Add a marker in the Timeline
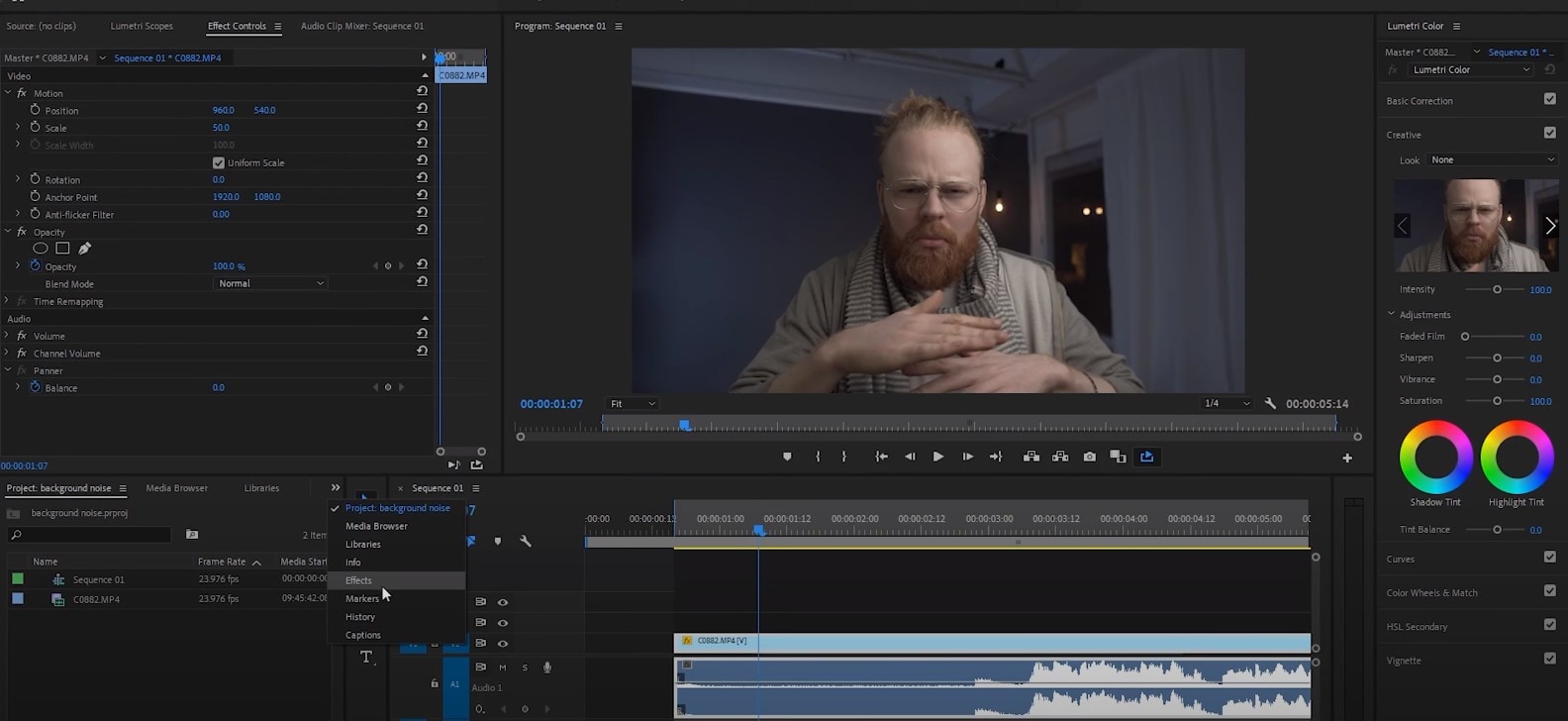The width and height of the screenshot is (1568, 721). click(498, 541)
